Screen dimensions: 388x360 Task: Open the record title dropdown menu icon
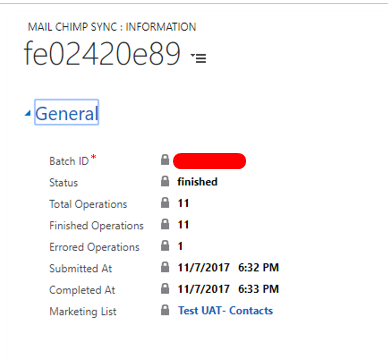click(199, 58)
